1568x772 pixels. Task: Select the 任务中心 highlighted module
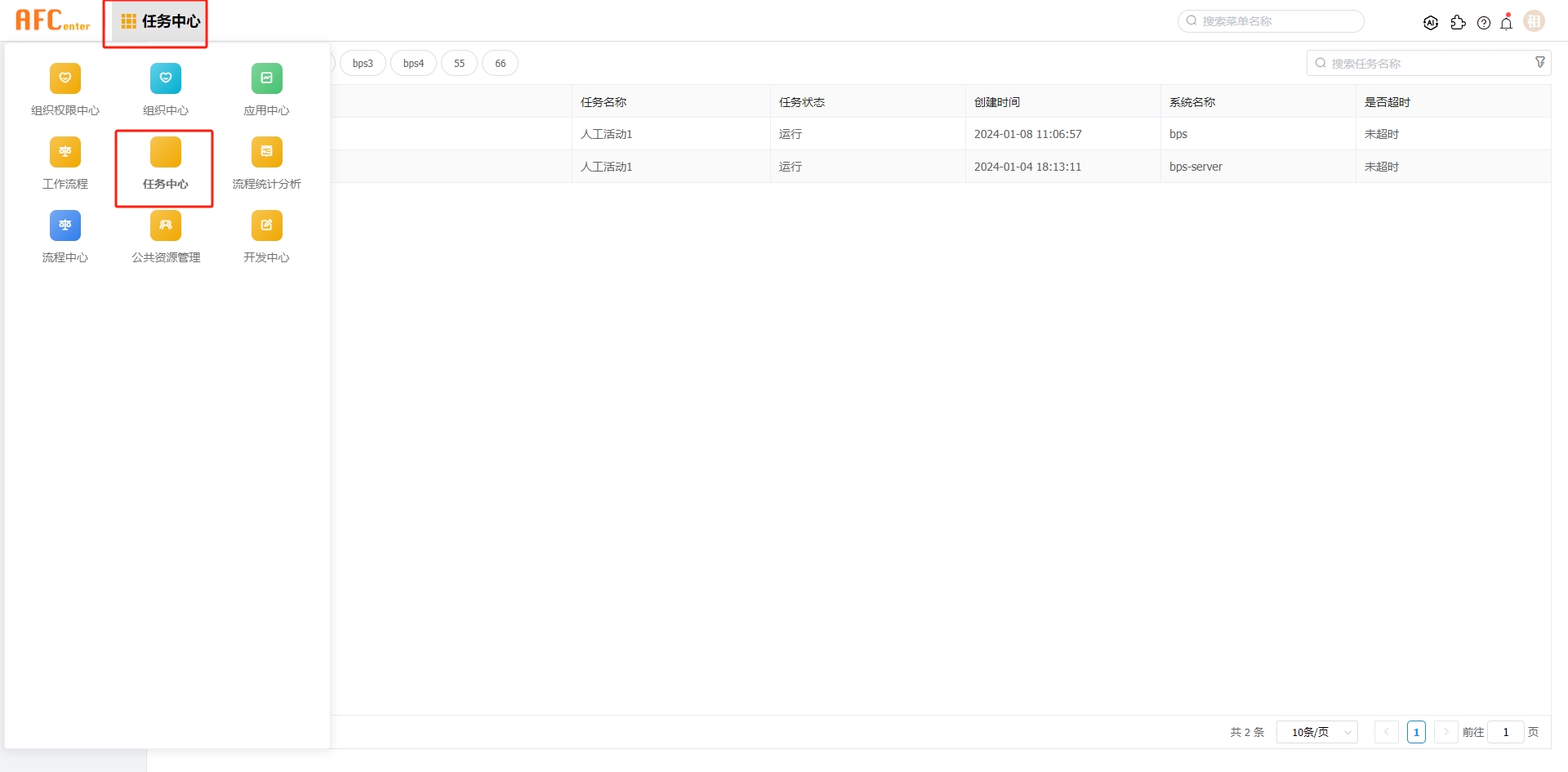(165, 168)
